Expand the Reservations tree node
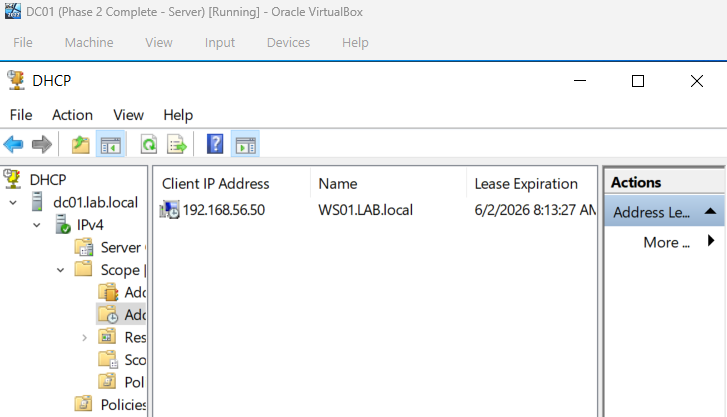 (x=84, y=338)
